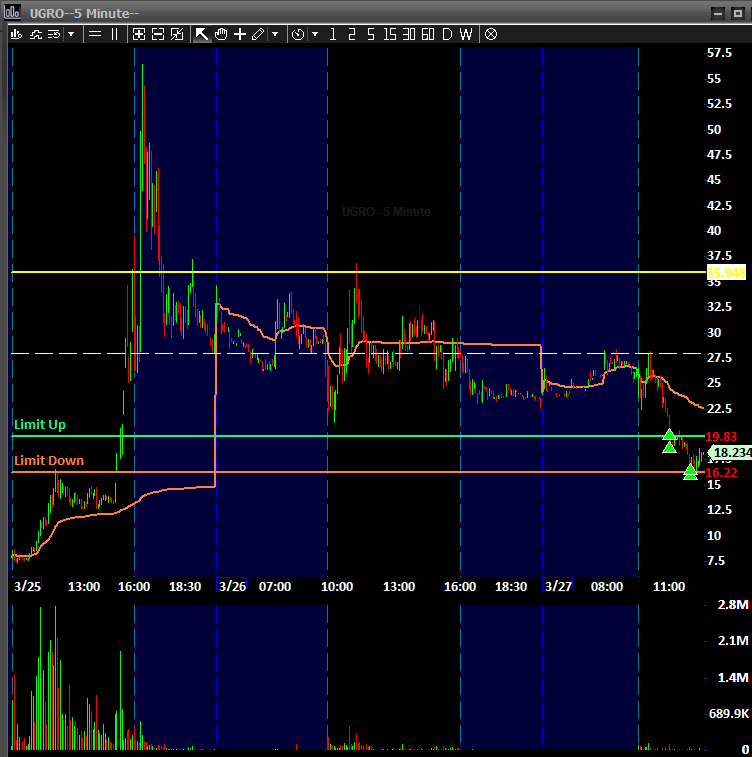Click the 3/25 date label on time axis

(27, 586)
